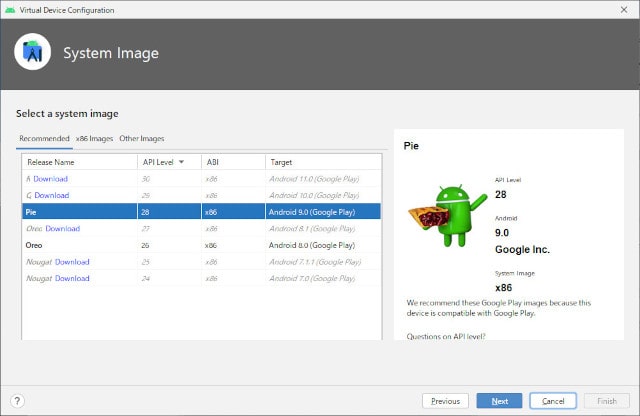This screenshot has height=416, width=640.
Task: Select the Recommended tab
Action: (44, 138)
